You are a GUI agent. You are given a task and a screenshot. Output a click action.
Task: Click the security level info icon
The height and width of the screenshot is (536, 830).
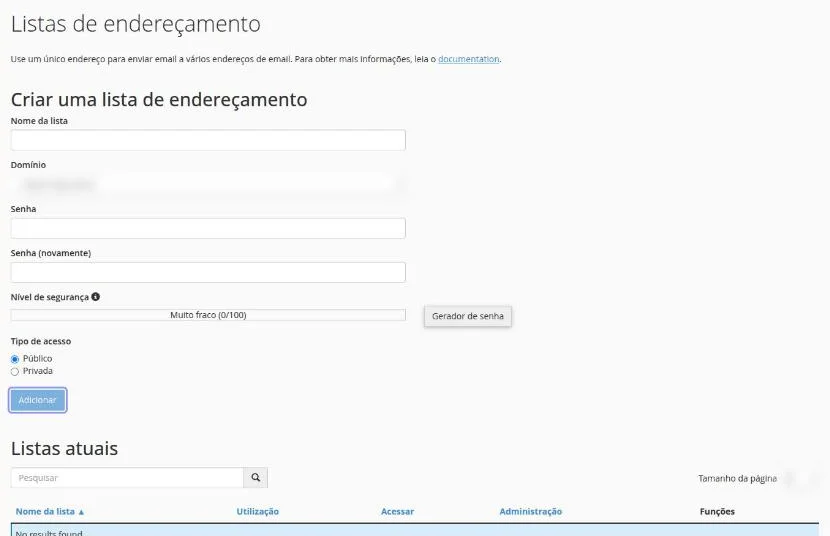(95, 297)
